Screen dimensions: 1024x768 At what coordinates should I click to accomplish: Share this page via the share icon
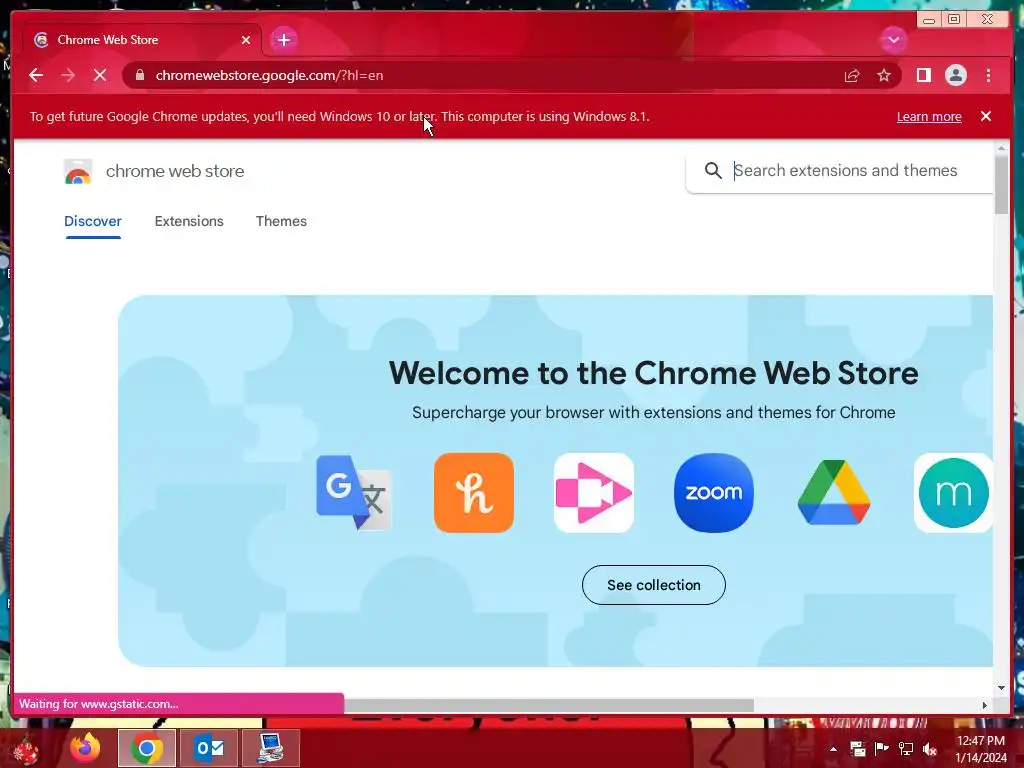click(852, 75)
